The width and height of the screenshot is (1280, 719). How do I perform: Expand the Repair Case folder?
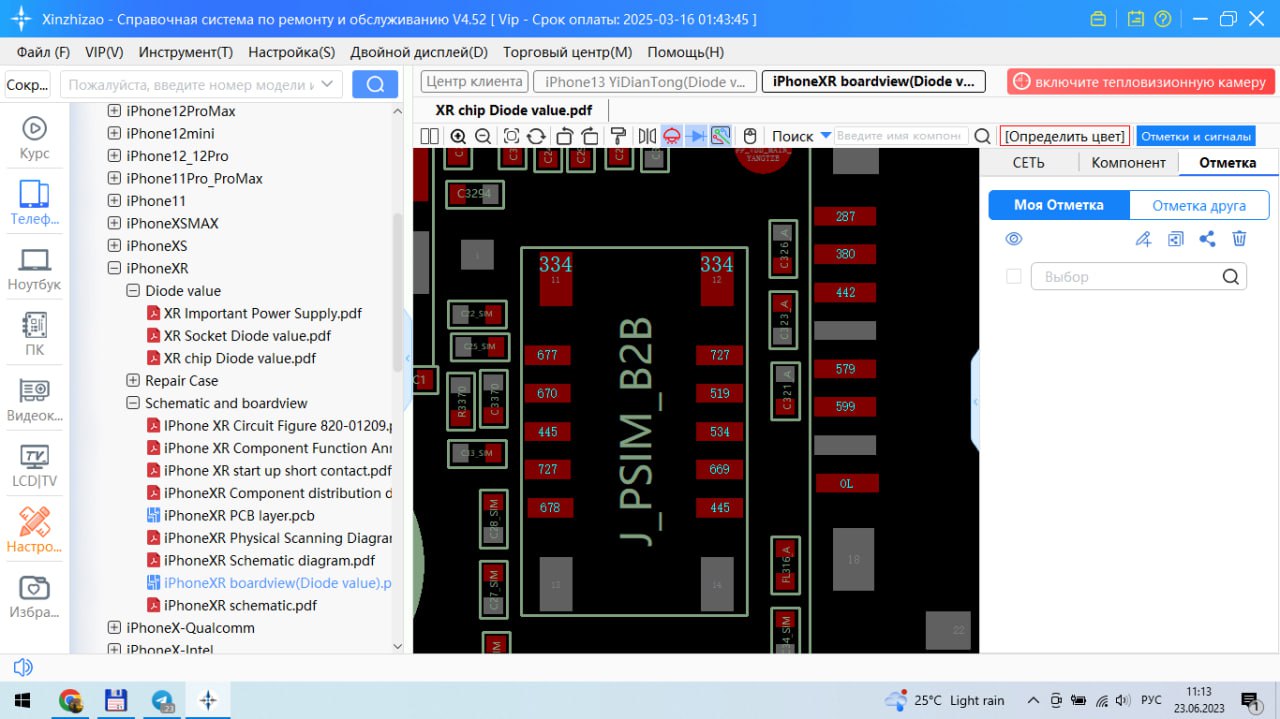coord(133,381)
